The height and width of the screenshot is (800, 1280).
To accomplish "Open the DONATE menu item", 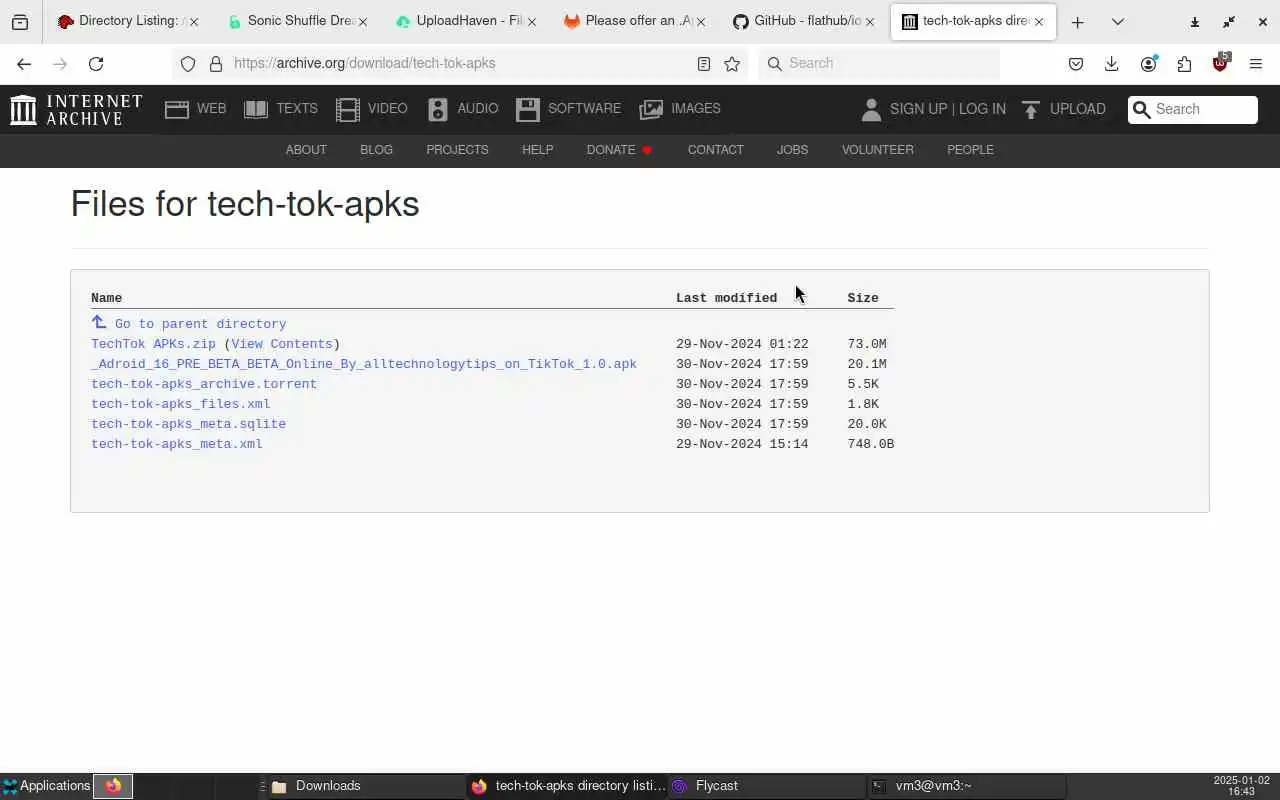I will pyautogui.click(x=619, y=150).
